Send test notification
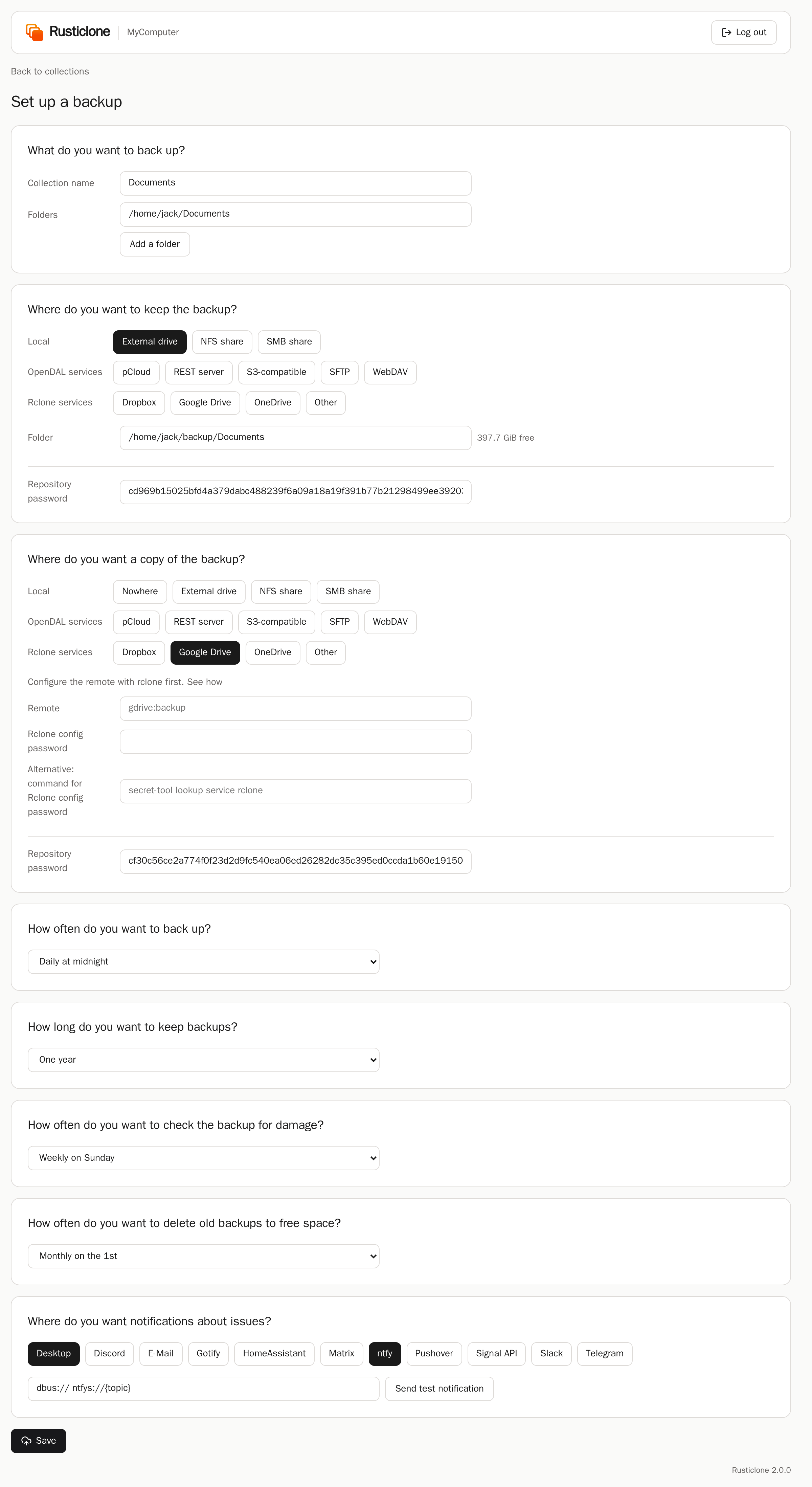Screen dimensions: 812x1487 pyautogui.click(x=439, y=1389)
